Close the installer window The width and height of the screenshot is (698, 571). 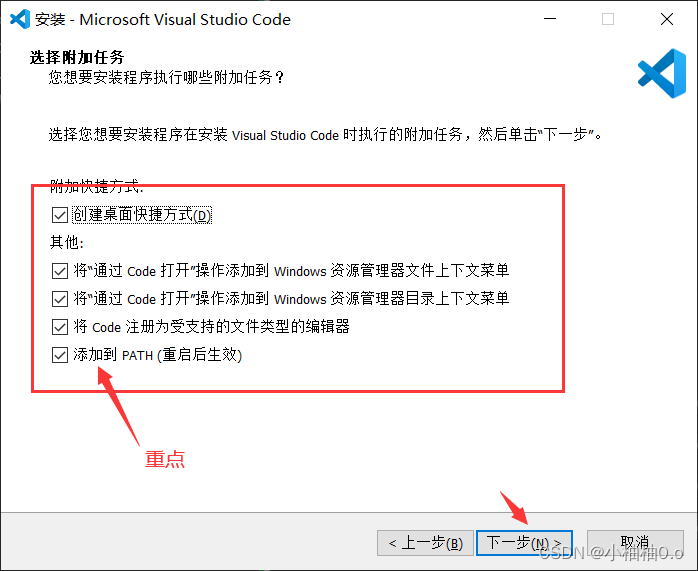(x=667, y=19)
